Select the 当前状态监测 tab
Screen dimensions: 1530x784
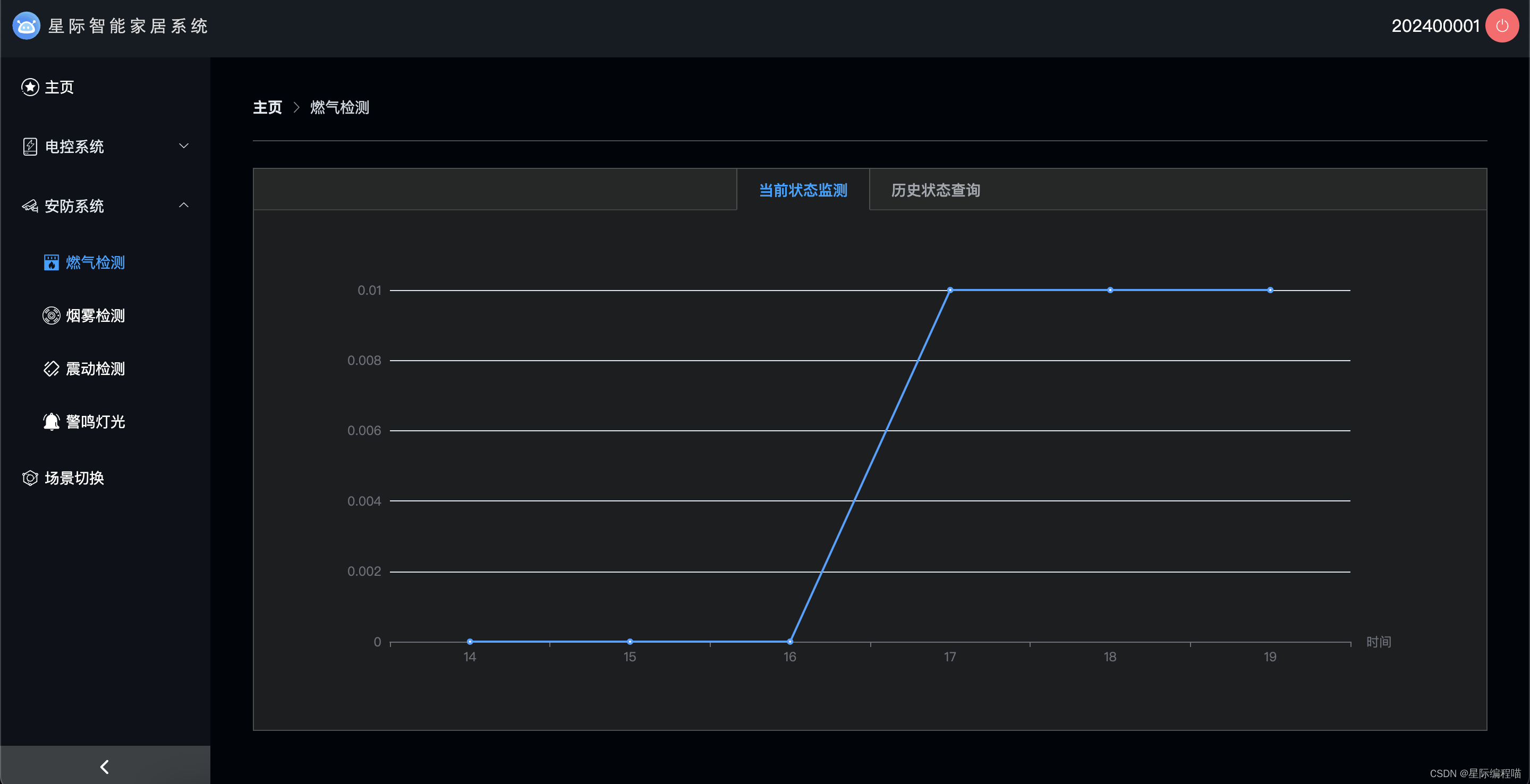pos(803,190)
